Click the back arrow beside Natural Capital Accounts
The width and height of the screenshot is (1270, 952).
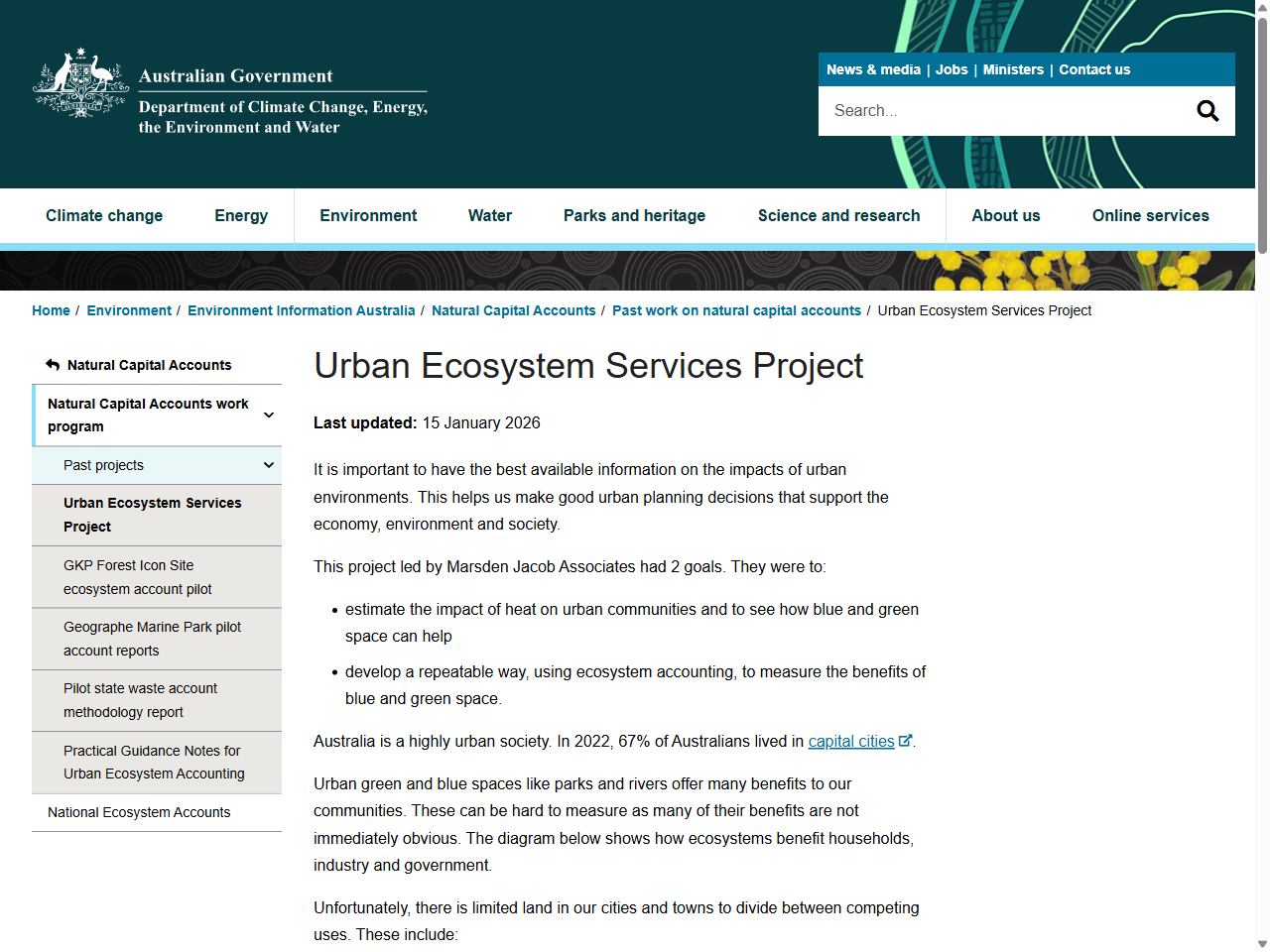click(52, 364)
